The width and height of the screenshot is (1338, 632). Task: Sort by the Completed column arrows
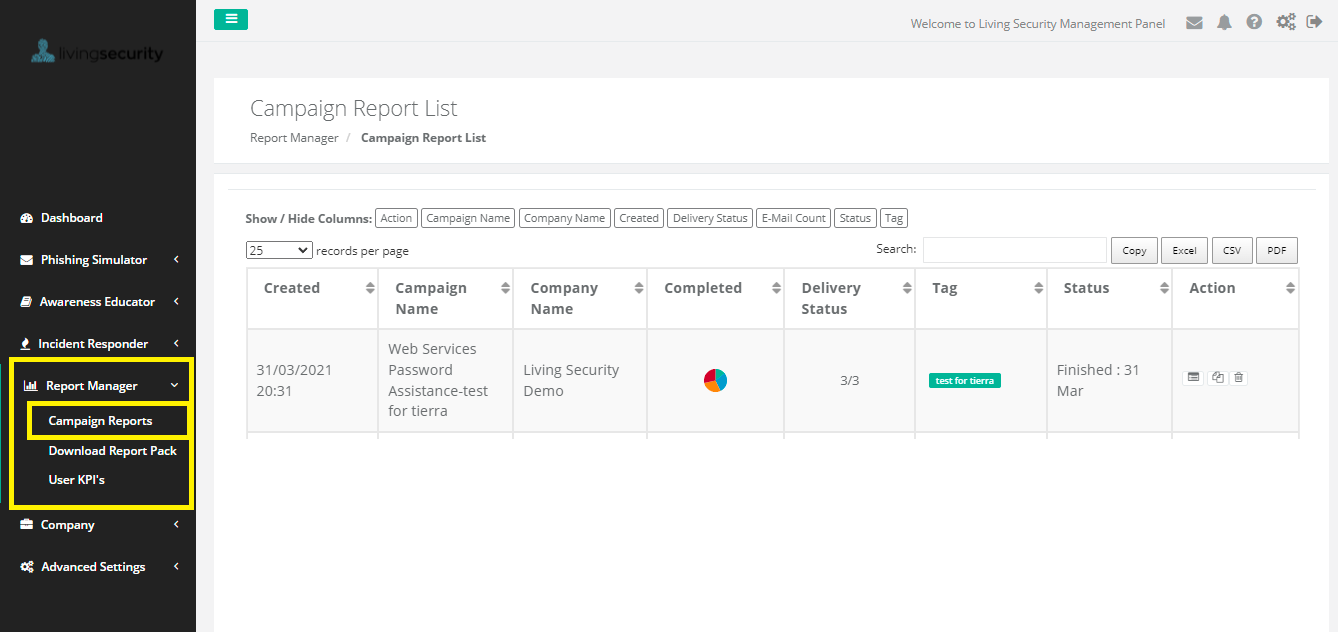point(776,288)
